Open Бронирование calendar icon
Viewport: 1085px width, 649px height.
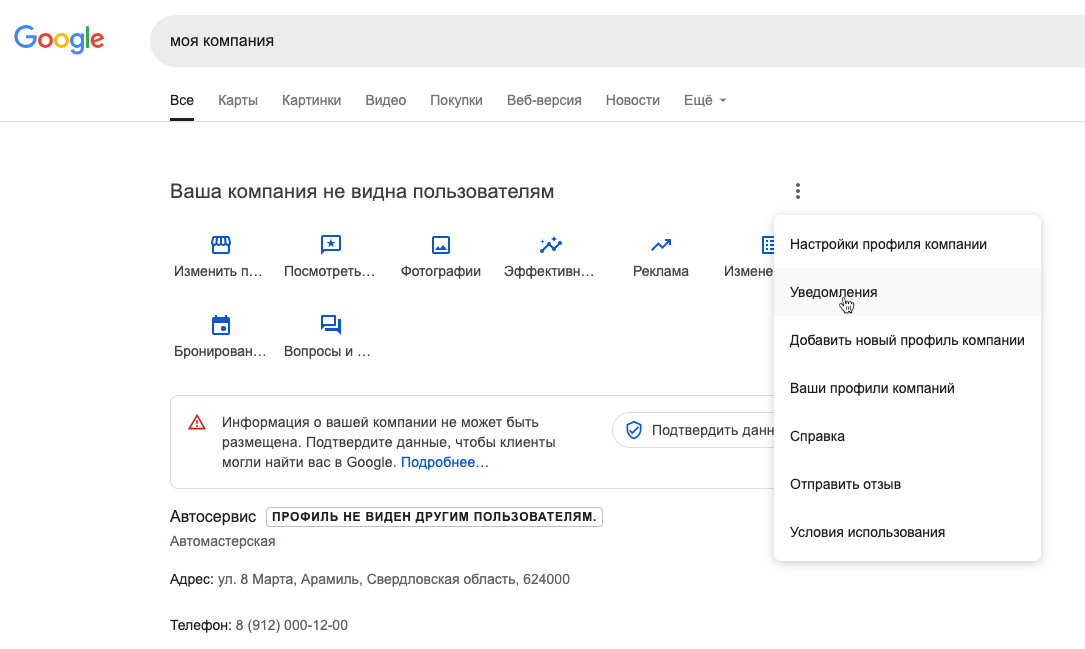pos(221,324)
